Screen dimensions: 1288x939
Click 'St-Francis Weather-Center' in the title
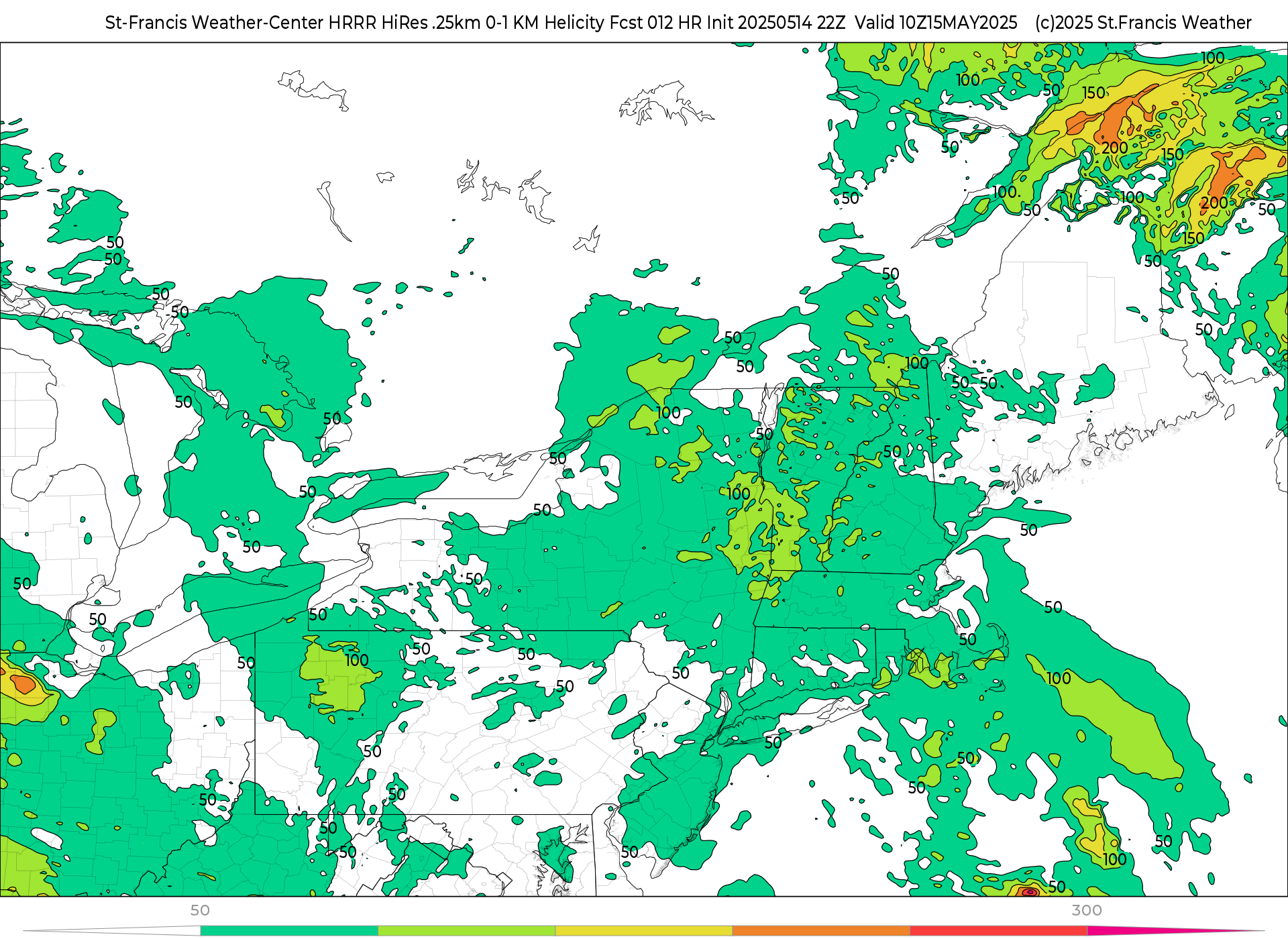coord(215,23)
